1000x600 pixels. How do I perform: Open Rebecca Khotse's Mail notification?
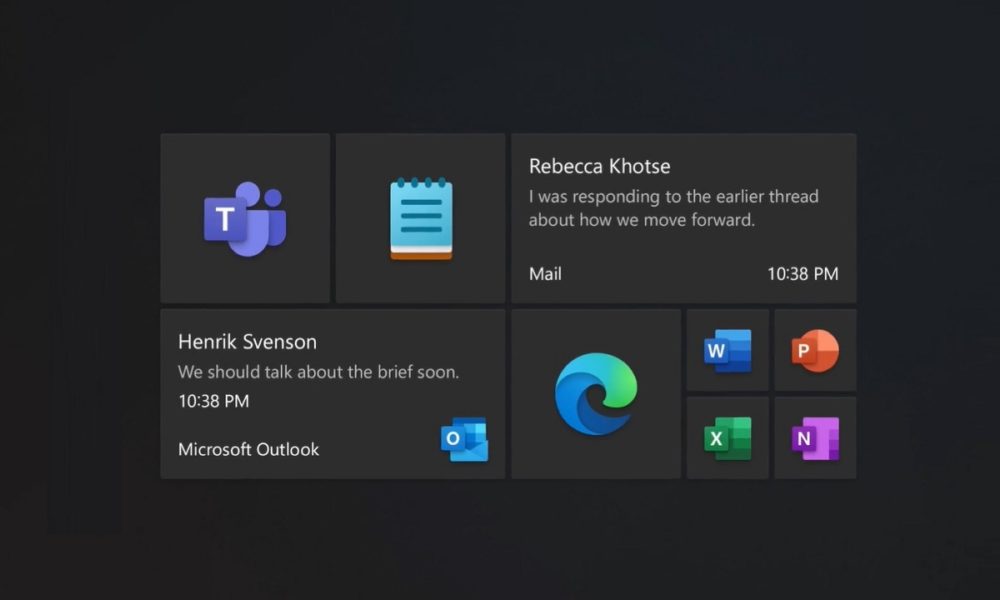(x=683, y=217)
